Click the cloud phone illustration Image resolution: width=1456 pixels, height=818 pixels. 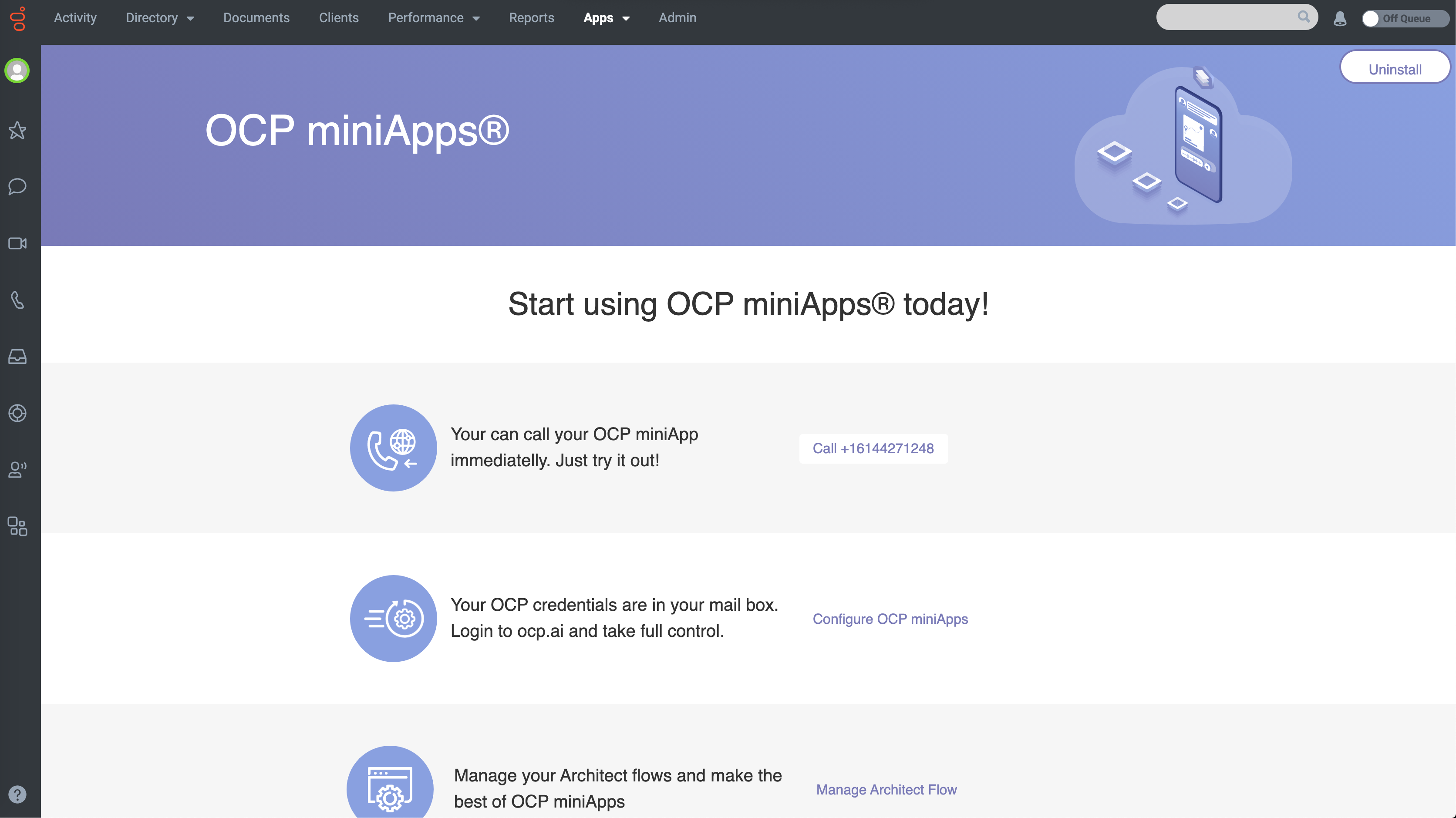pyautogui.click(x=1183, y=146)
